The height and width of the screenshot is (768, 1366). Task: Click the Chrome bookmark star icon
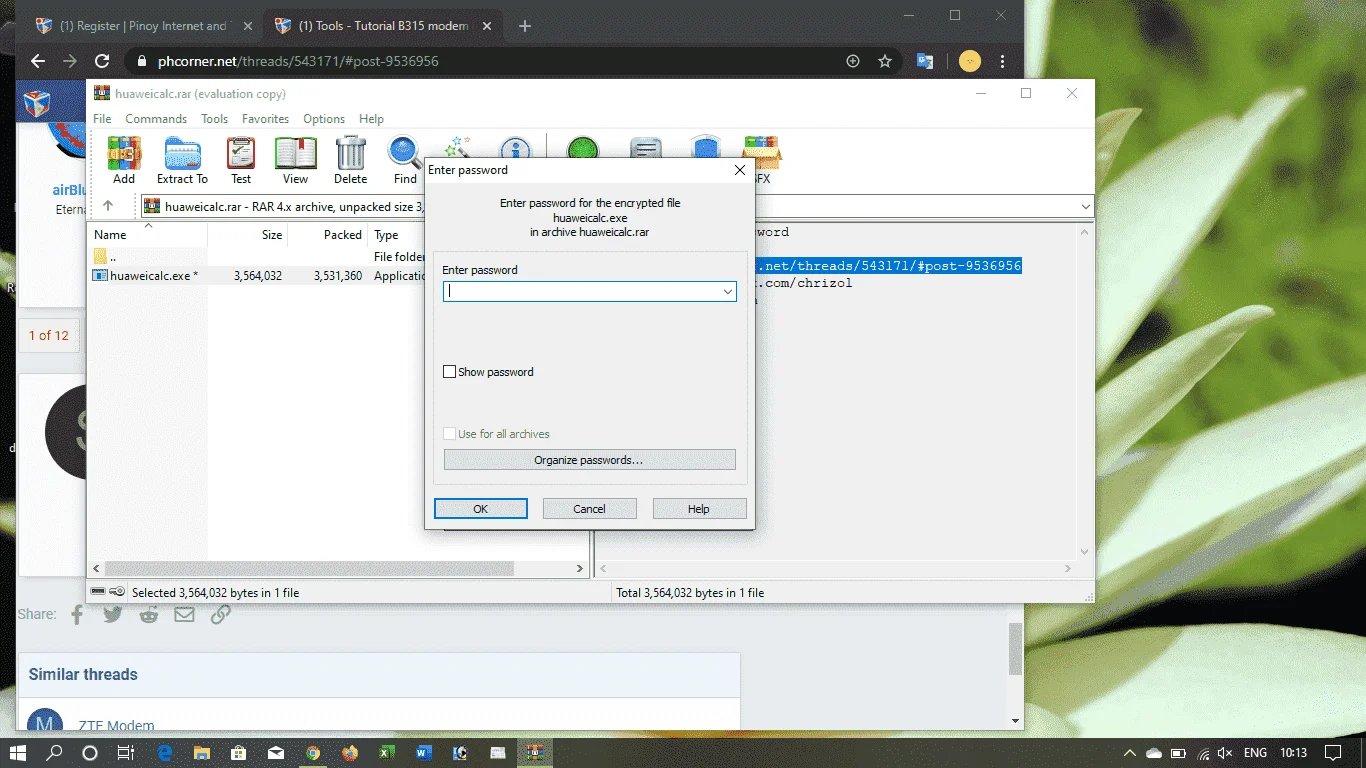click(885, 61)
